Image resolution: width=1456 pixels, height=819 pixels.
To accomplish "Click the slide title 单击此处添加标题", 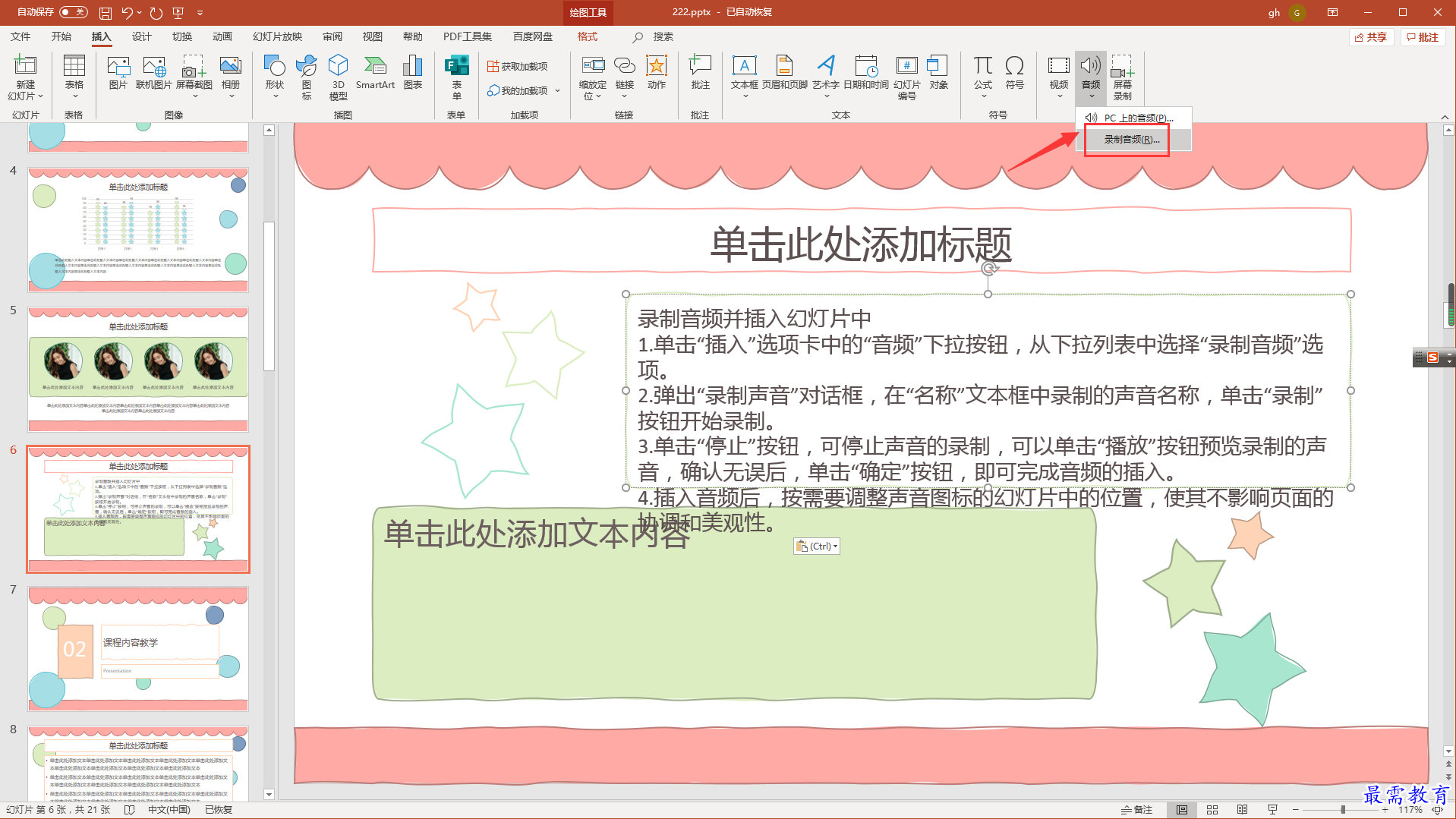I will click(861, 244).
